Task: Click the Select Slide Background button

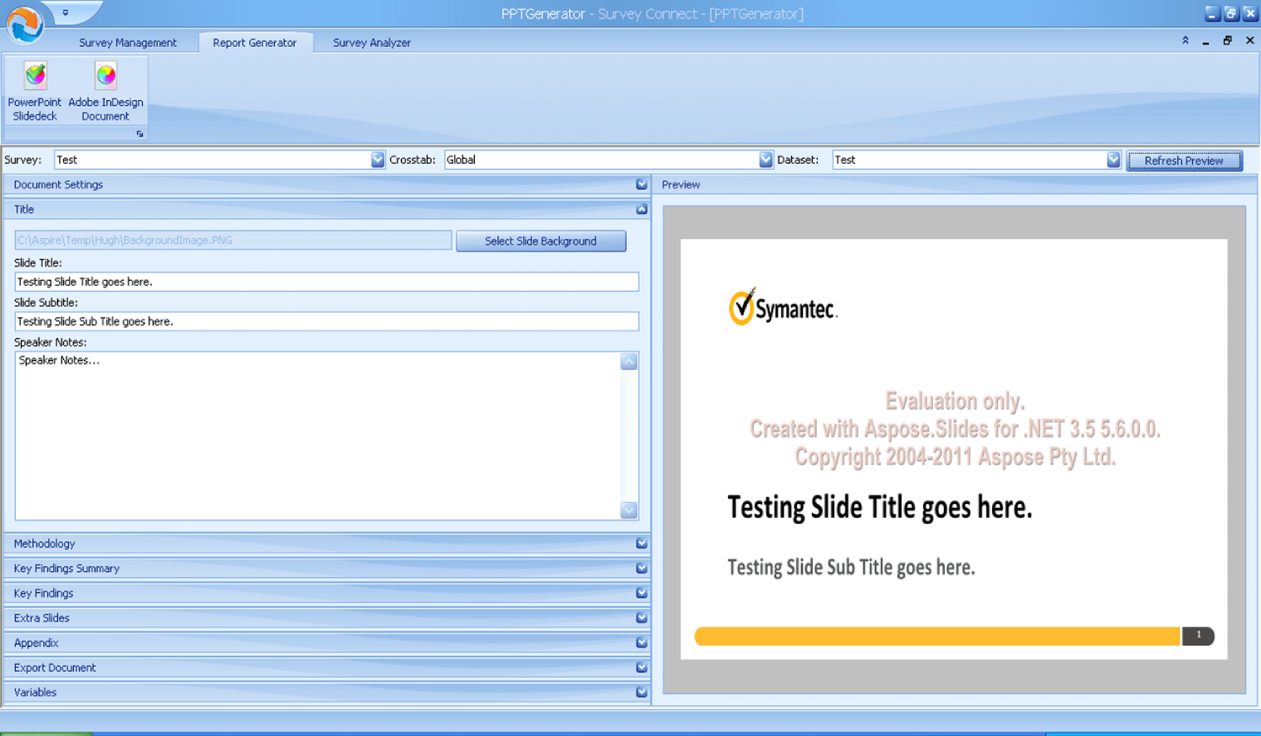Action: (x=540, y=241)
